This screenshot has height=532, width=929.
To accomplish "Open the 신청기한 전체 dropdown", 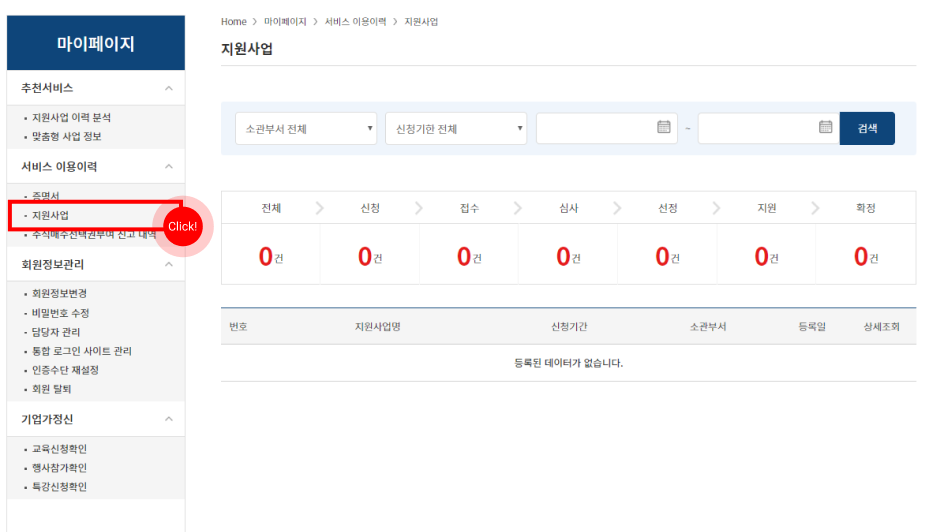I will point(456,129).
